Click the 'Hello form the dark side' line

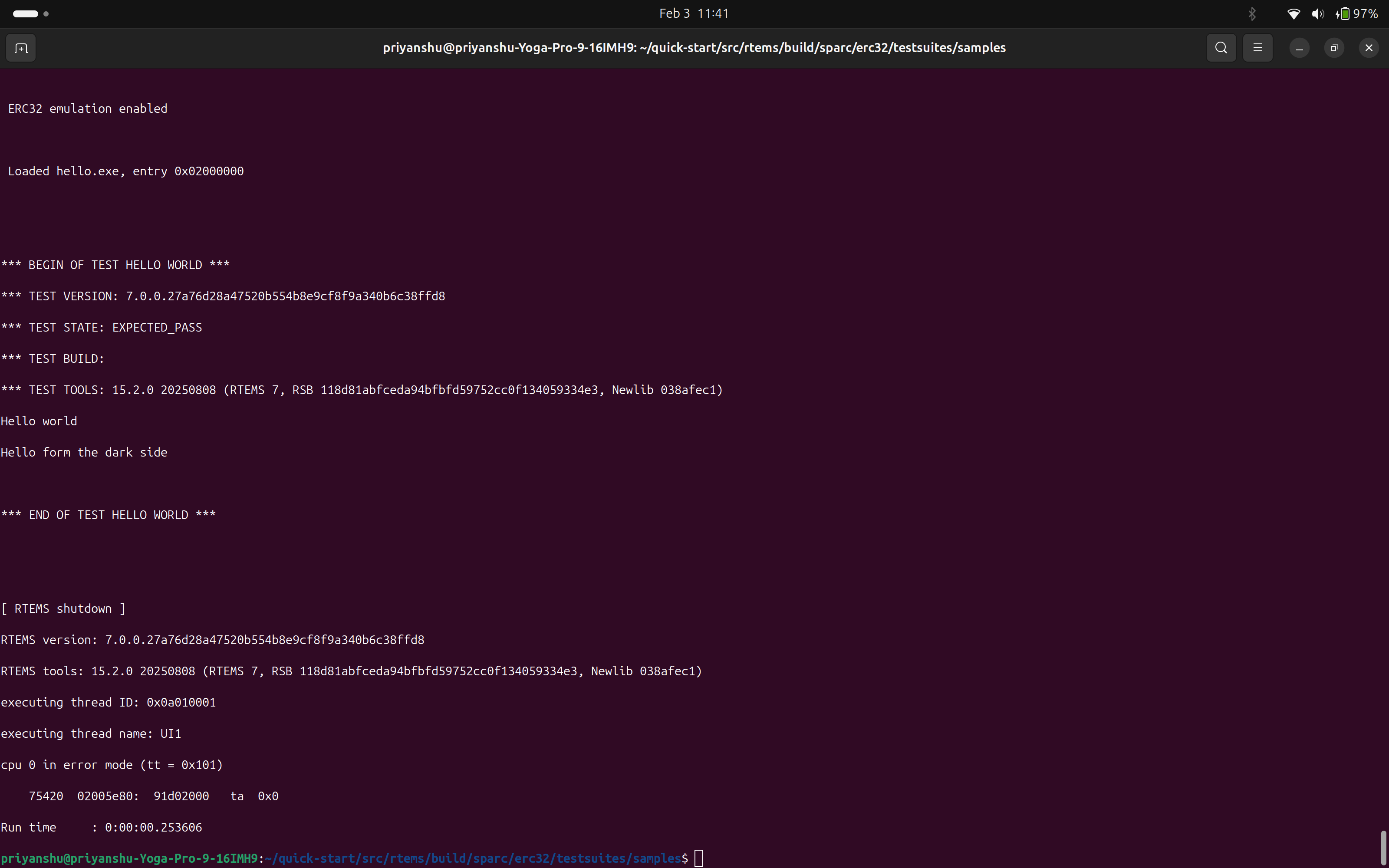(x=84, y=452)
